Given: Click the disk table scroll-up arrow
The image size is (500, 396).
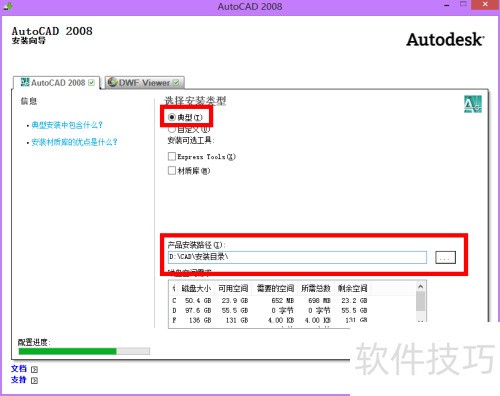Looking at the screenshot, I should click(x=421, y=287).
